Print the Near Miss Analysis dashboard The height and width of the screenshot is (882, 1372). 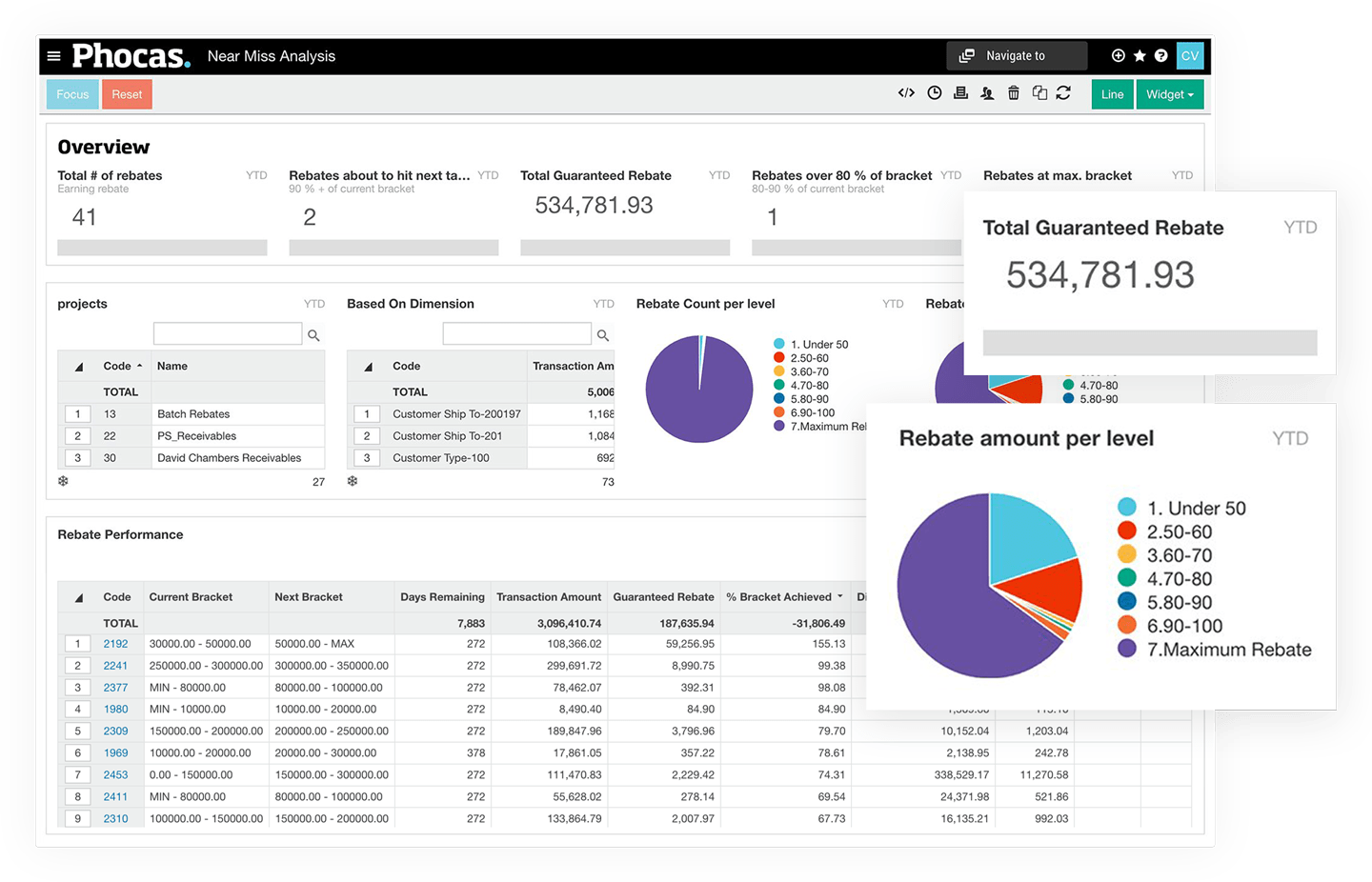coord(960,92)
